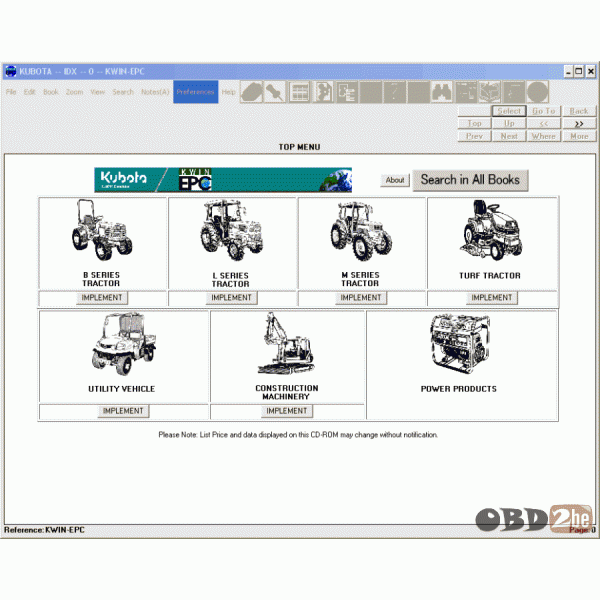600x600 pixels.
Task: Click the B SERIES TRACTOR label
Action: tap(101, 279)
